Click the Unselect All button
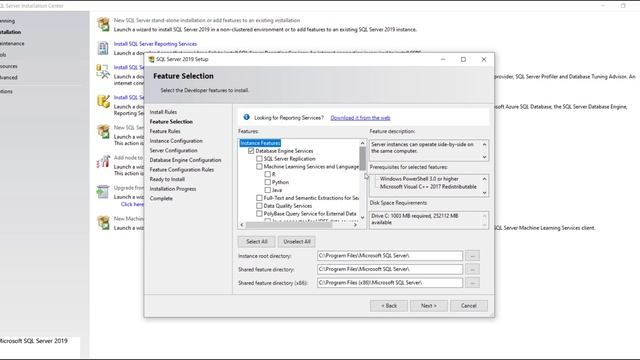Image resolution: width=640 pixels, height=360 pixels. [x=297, y=242]
